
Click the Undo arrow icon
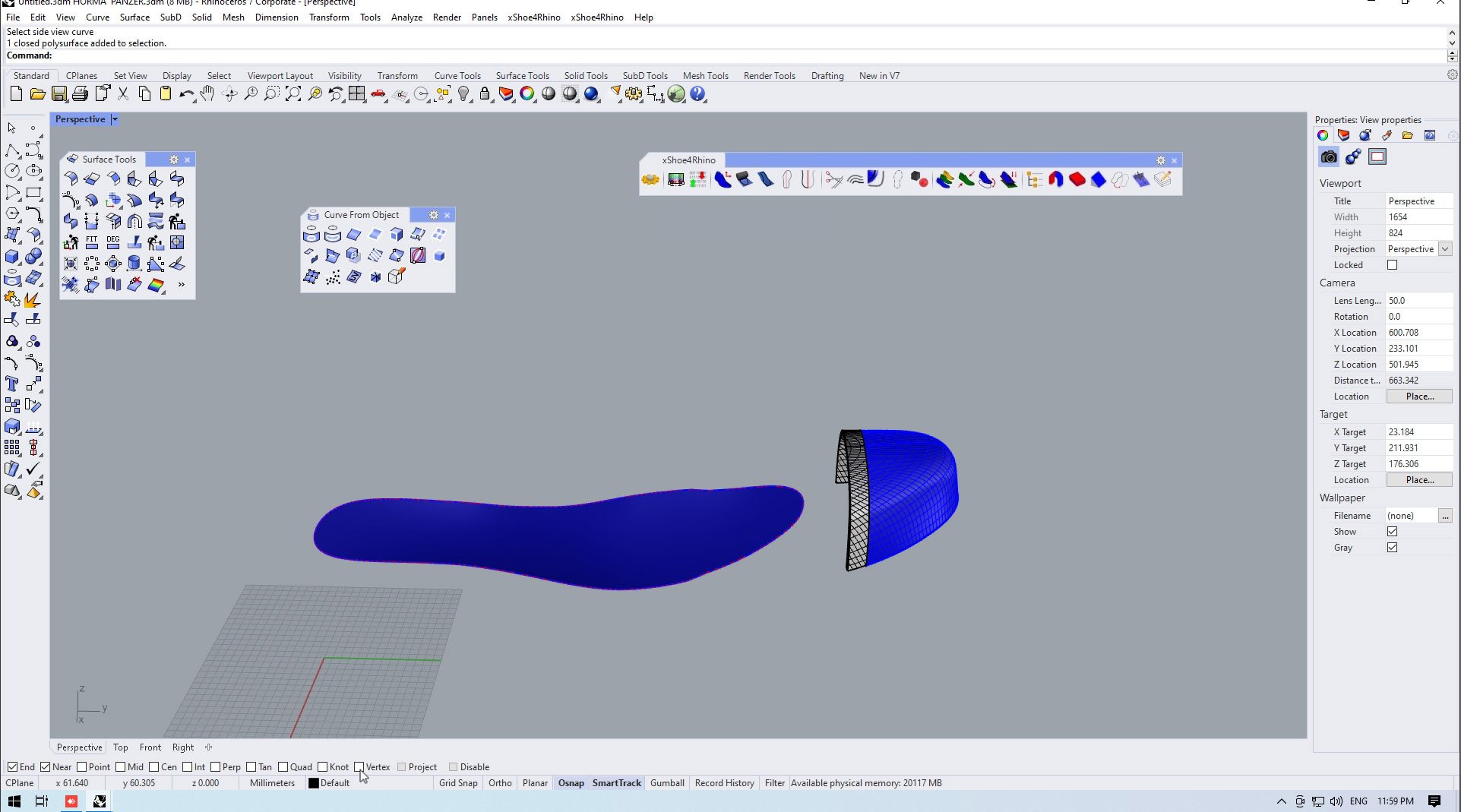[x=185, y=94]
